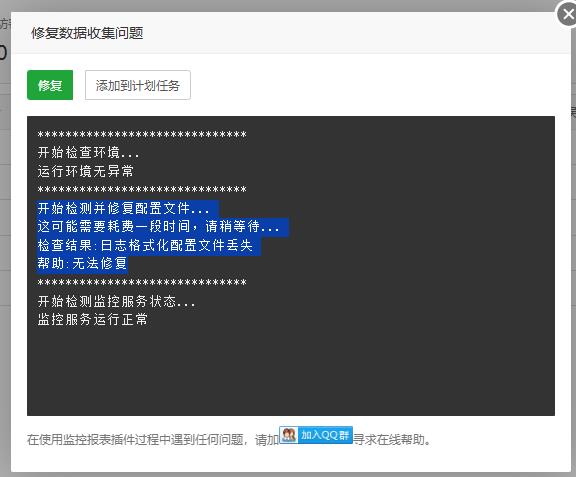Click the line 这可能需要耗费一段时间,请稍等待...
The height and width of the screenshot is (477, 576).
[x=158, y=227]
